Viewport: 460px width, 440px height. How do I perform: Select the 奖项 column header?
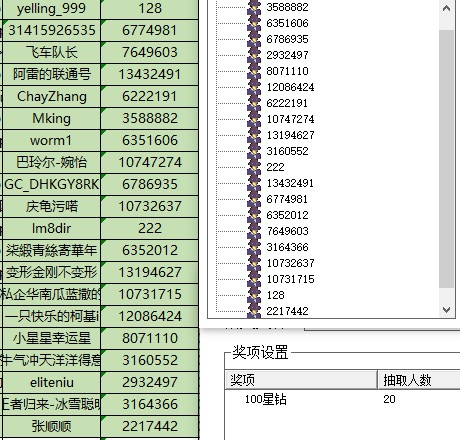pos(301,380)
